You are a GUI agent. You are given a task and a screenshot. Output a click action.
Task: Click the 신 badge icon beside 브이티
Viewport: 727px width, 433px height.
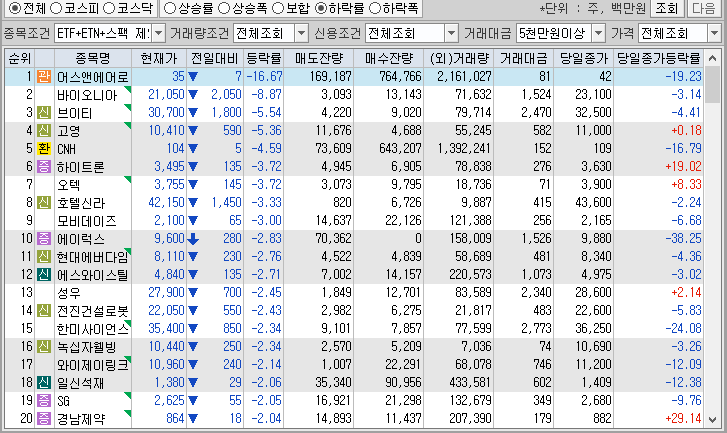click(44, 112)
